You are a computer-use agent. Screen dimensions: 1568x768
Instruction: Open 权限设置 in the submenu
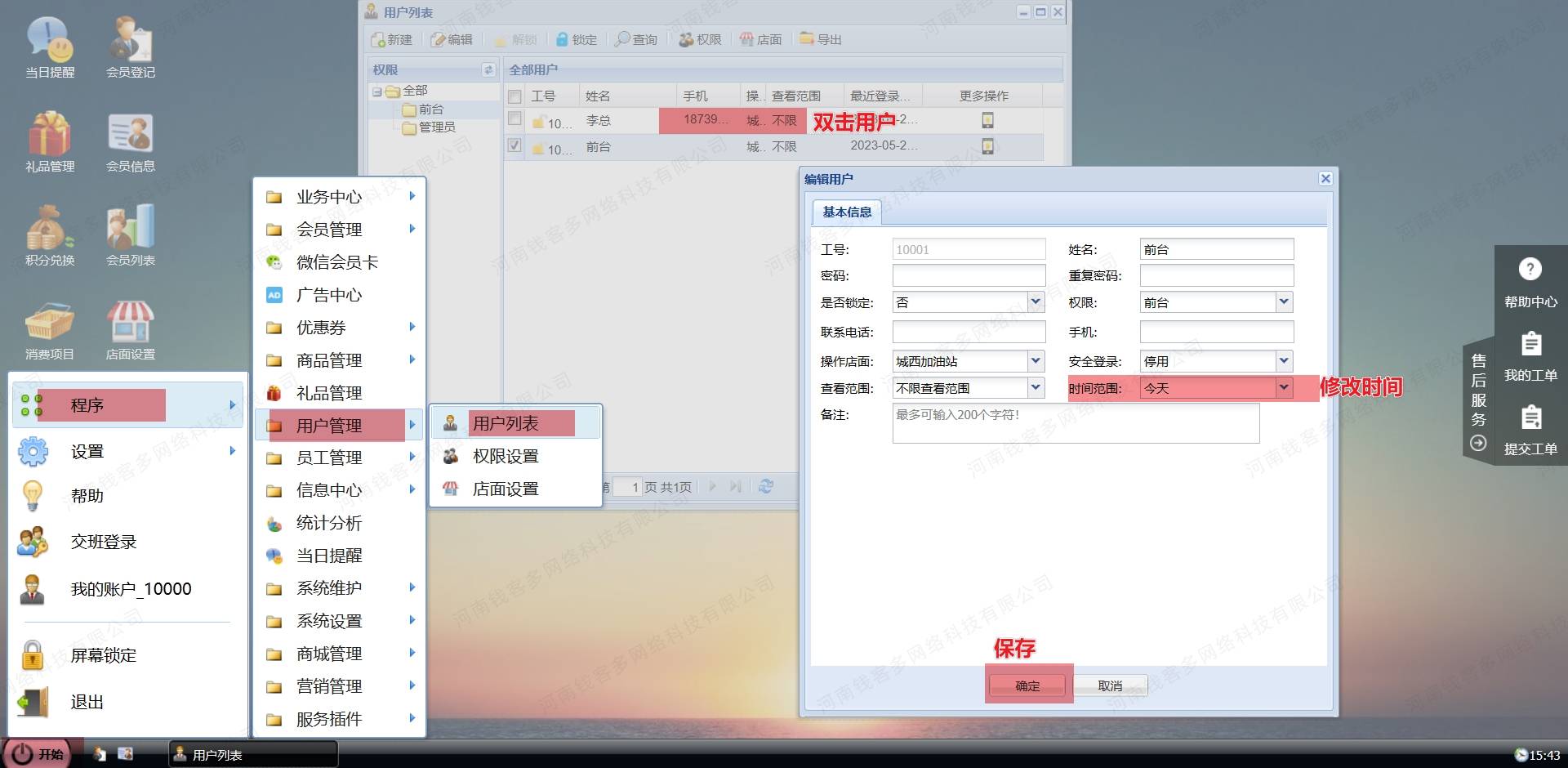point(515,456)
